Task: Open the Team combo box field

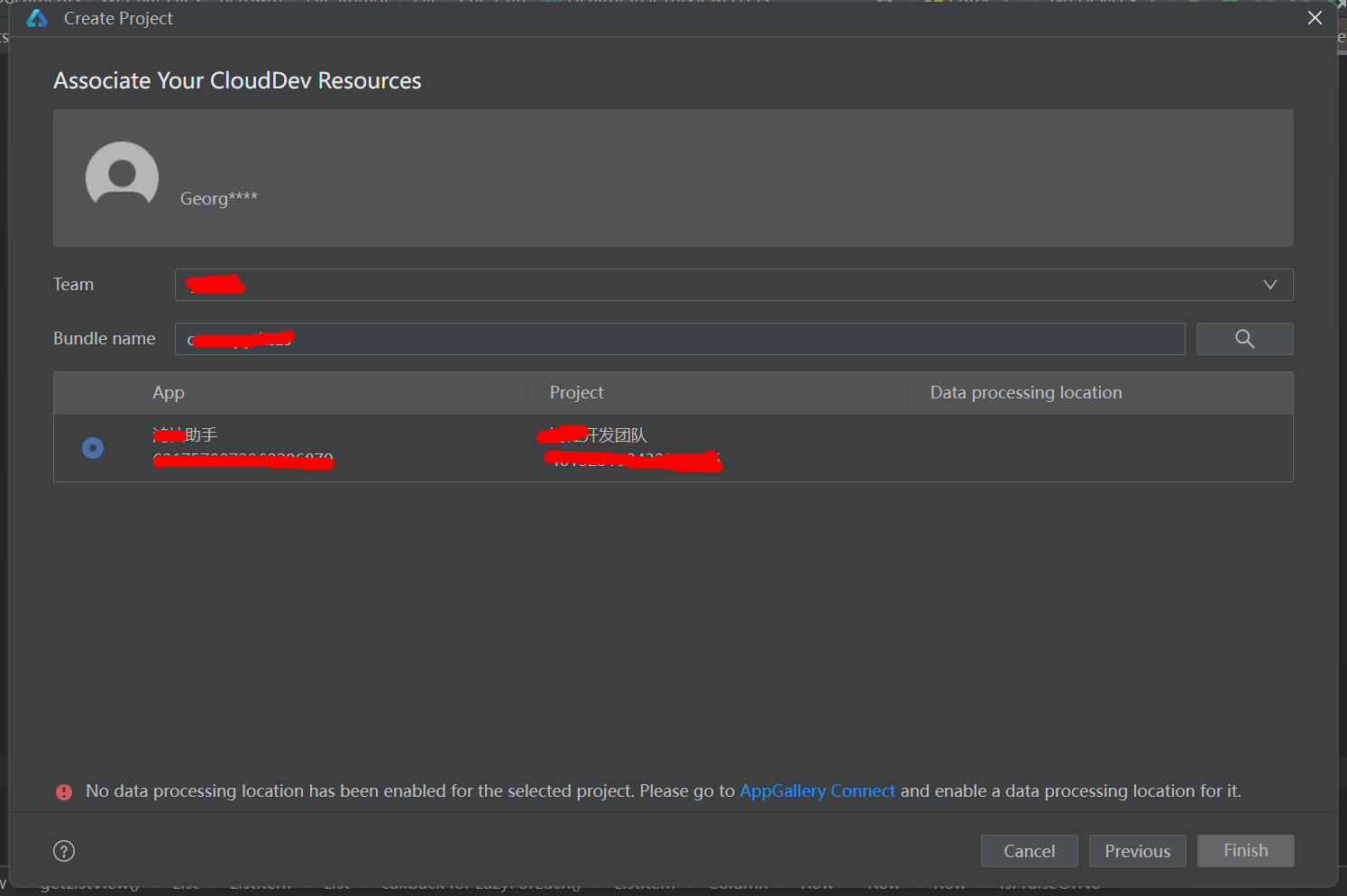Action: coord(721,285)
